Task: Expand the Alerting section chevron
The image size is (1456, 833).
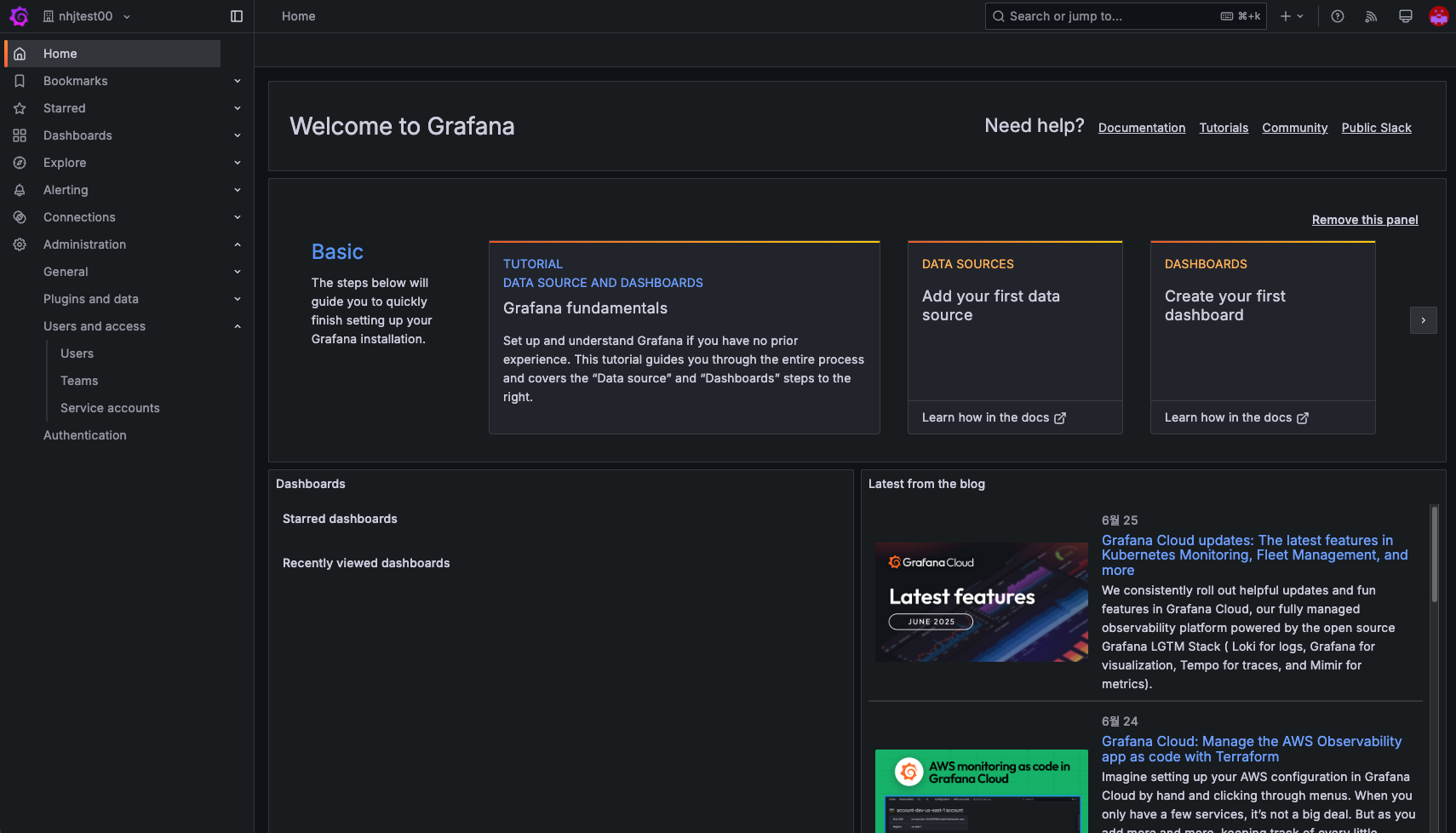Action: 238,190
